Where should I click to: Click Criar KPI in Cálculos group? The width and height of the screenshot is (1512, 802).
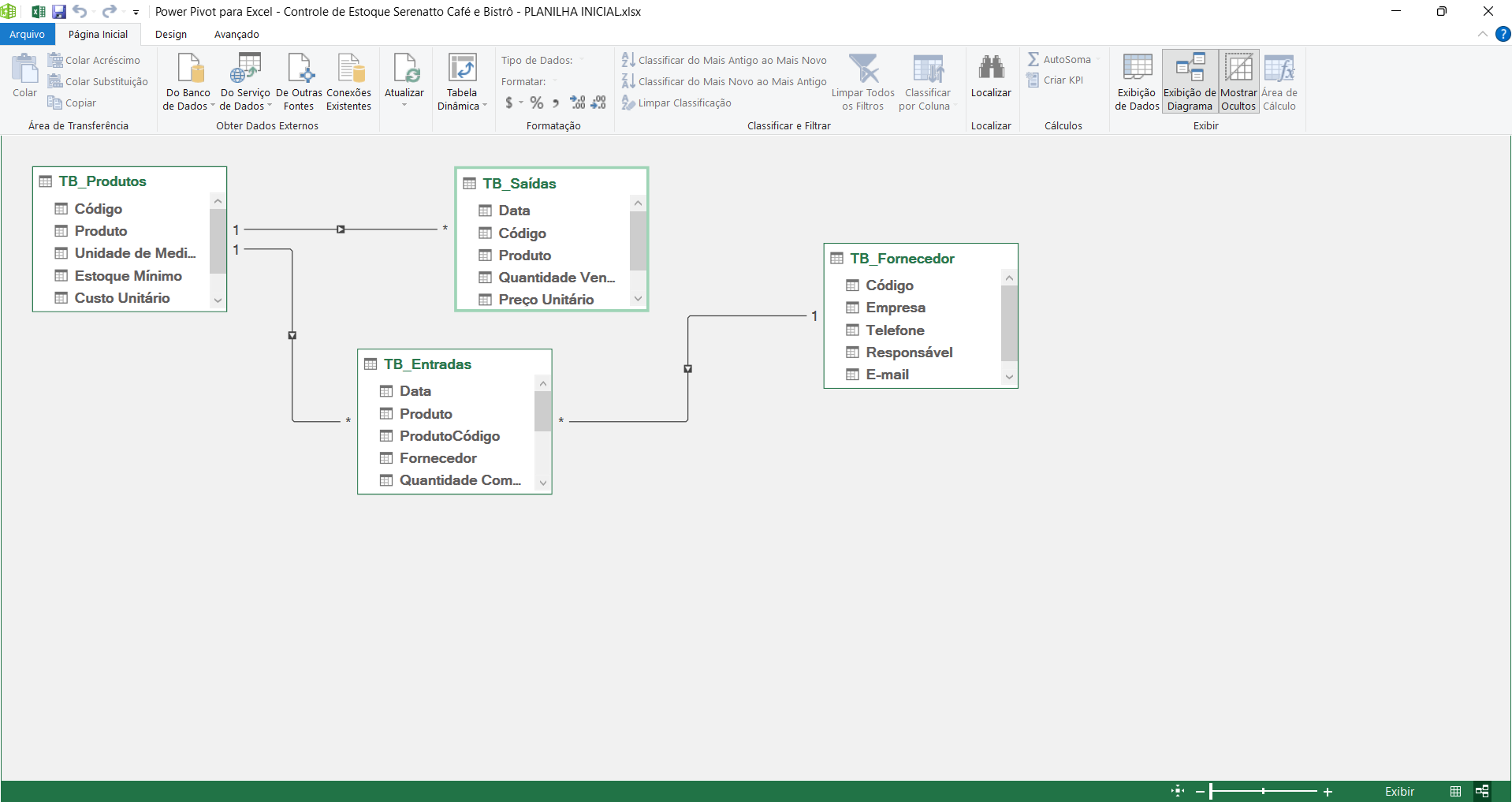coord(1055,80)
